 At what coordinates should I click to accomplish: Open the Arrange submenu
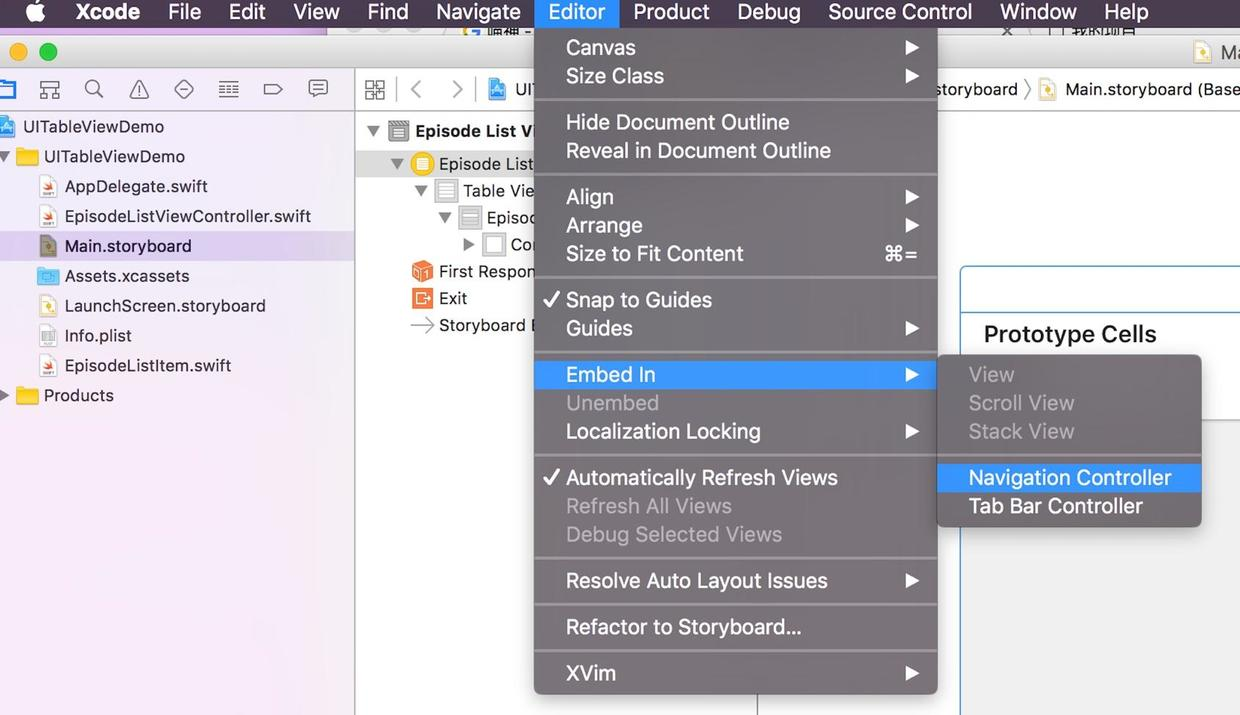(735, 225)
